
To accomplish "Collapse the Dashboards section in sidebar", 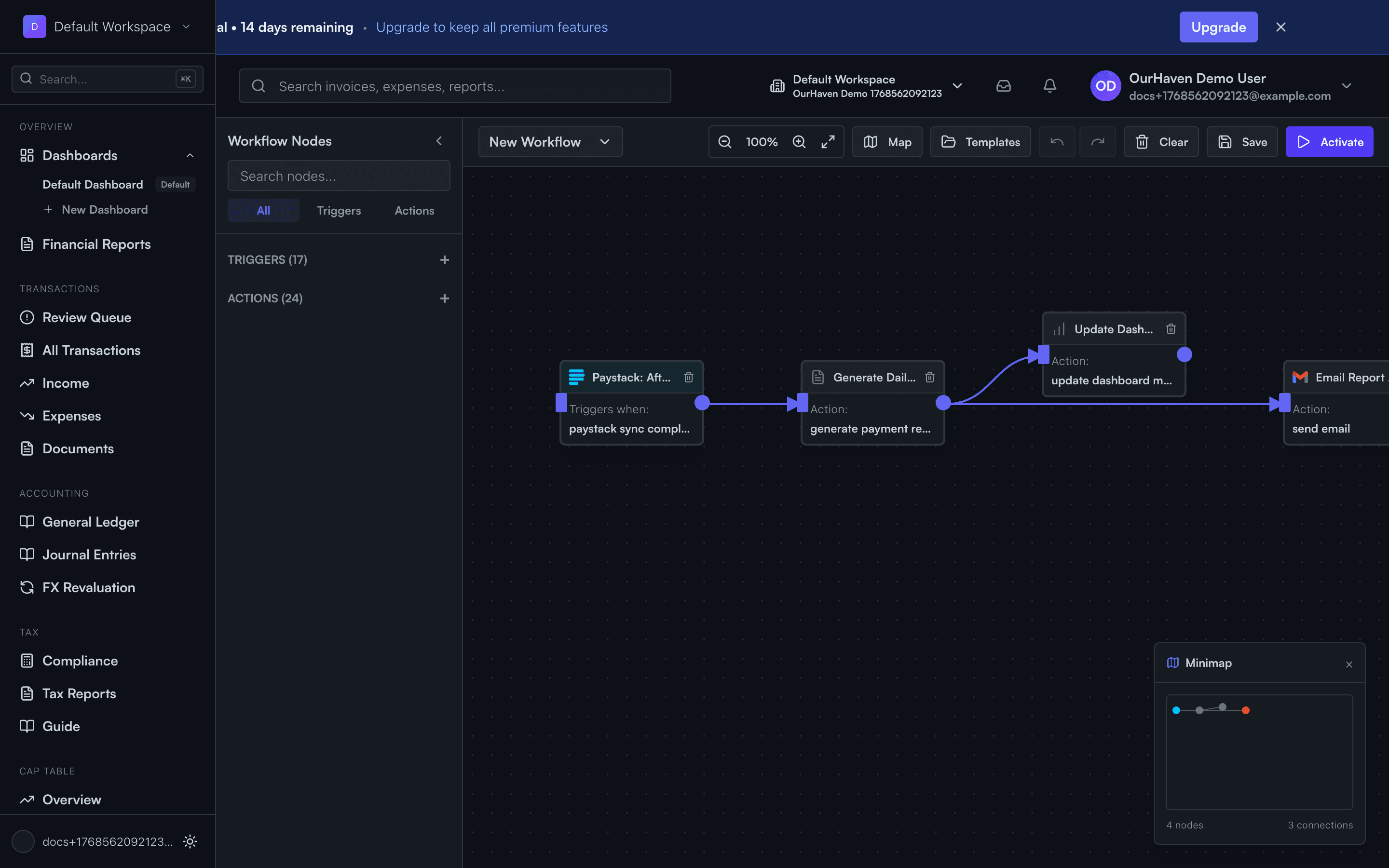I will [190, 155].
